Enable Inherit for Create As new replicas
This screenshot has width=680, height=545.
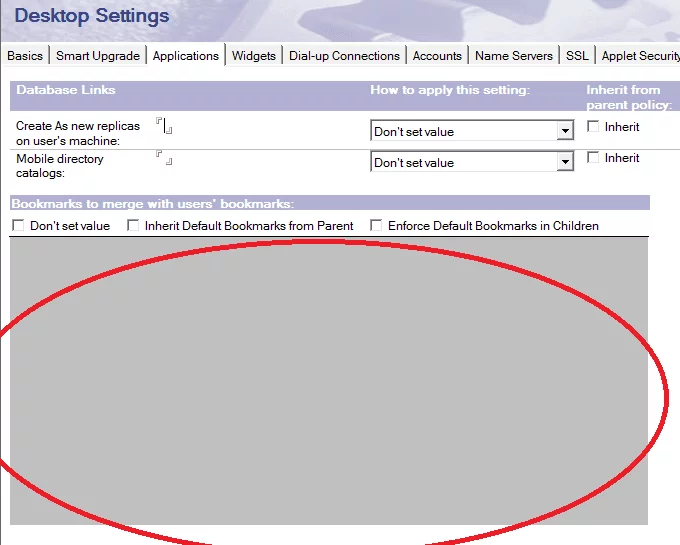594,127
